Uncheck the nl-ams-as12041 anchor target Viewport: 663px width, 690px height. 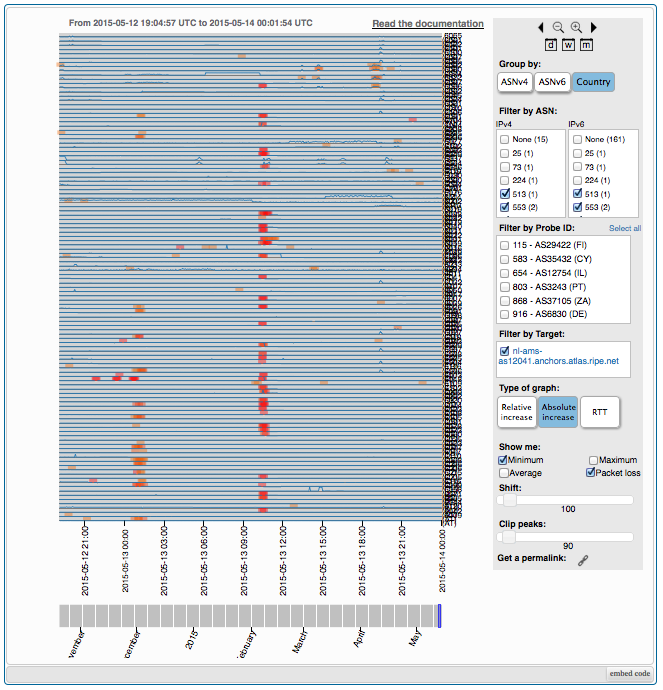point(504,351)
